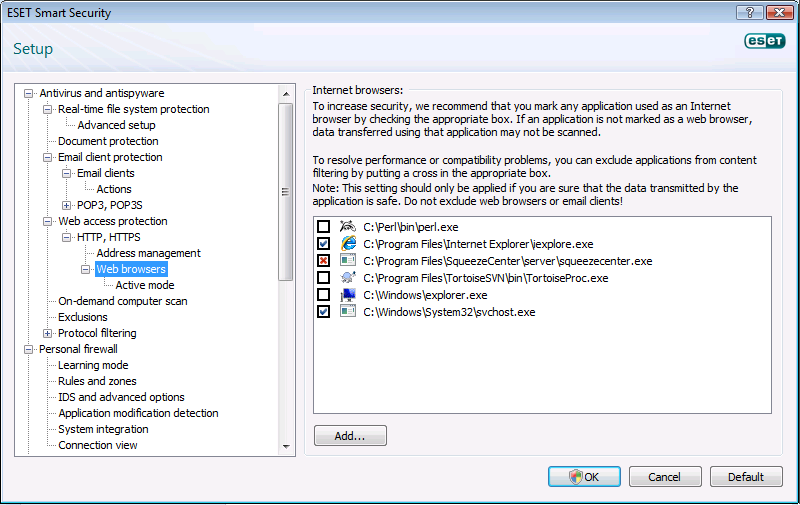This screenshot has height=505, width=800.
Task: Select Learning mode under Personal firewall
Action: coord(93,365)
